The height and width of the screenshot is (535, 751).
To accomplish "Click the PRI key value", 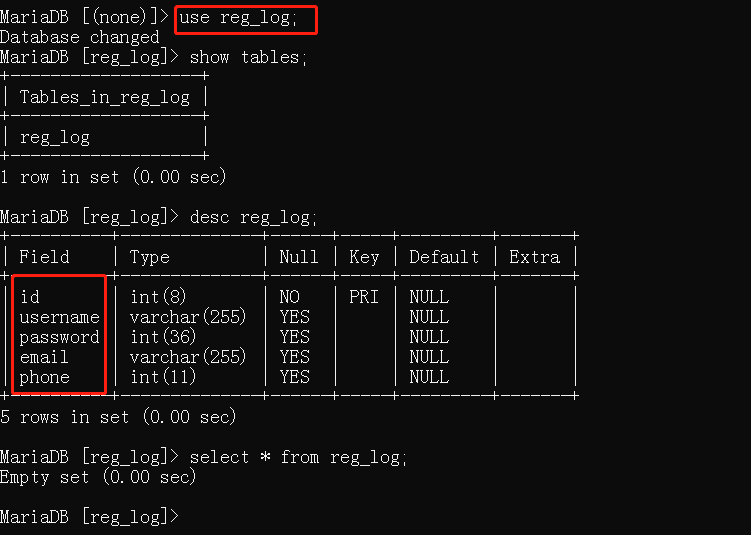I will 364,297.
